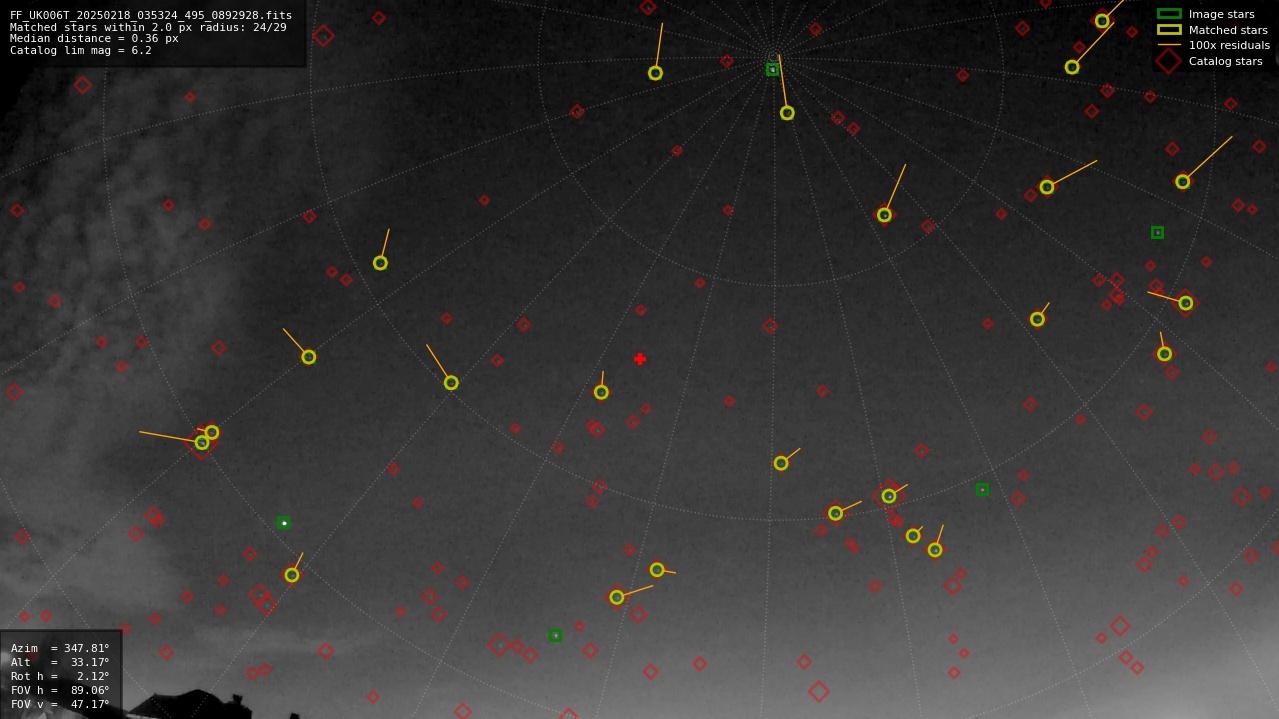The height and width of the screenshot is (719, 1279).
Task: Click the green unmatched star at grid pole
Action: [773, 70]
